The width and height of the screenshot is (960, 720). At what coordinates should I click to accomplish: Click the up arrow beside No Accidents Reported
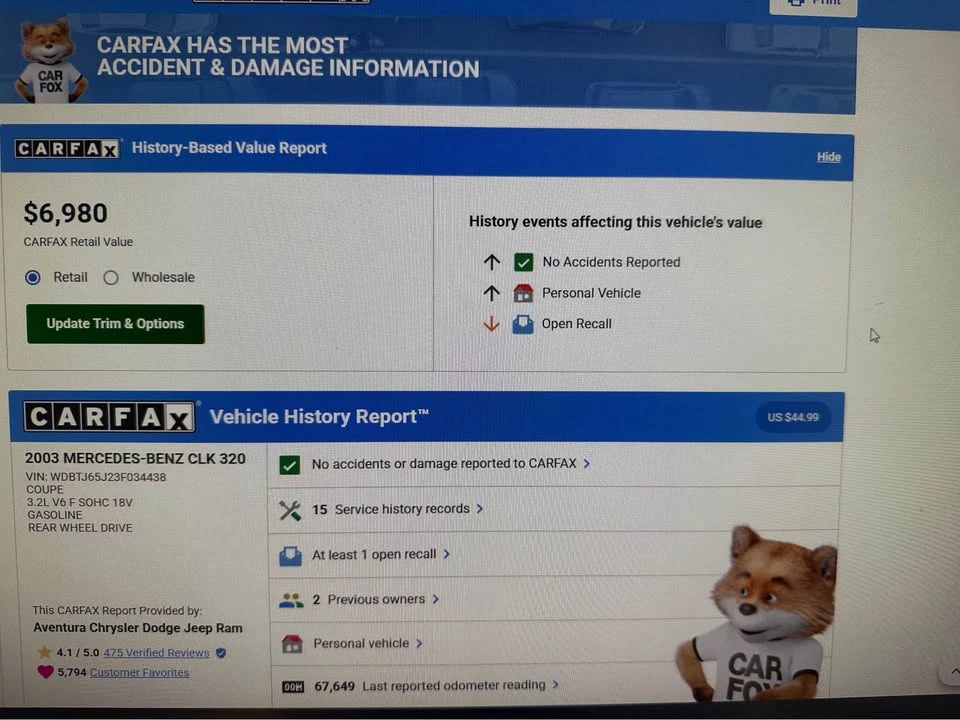coord(492,262)
